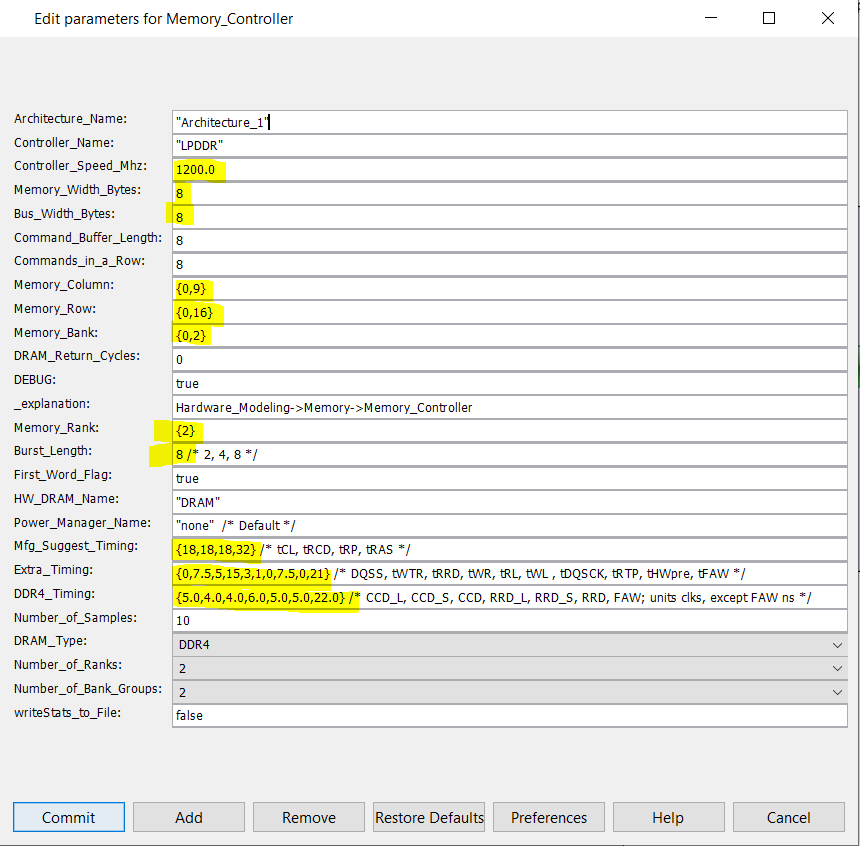Edit HW_DRAM_Name field with "DRAM"
Viewport: 860px width, 846px height.
510,502
